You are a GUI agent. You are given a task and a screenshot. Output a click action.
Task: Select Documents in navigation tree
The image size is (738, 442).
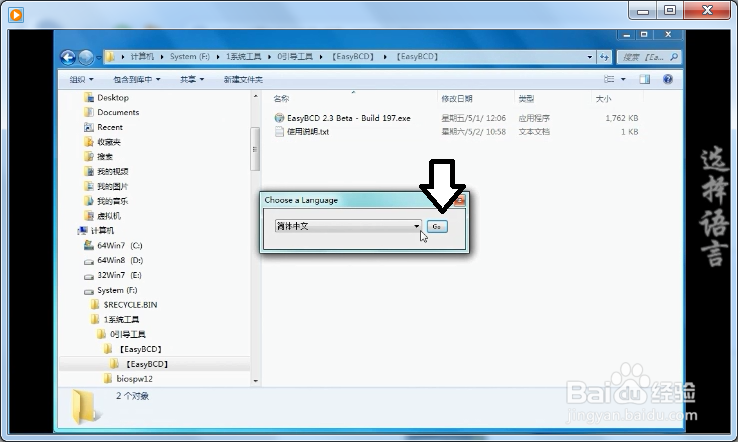(x=118, y=113)
